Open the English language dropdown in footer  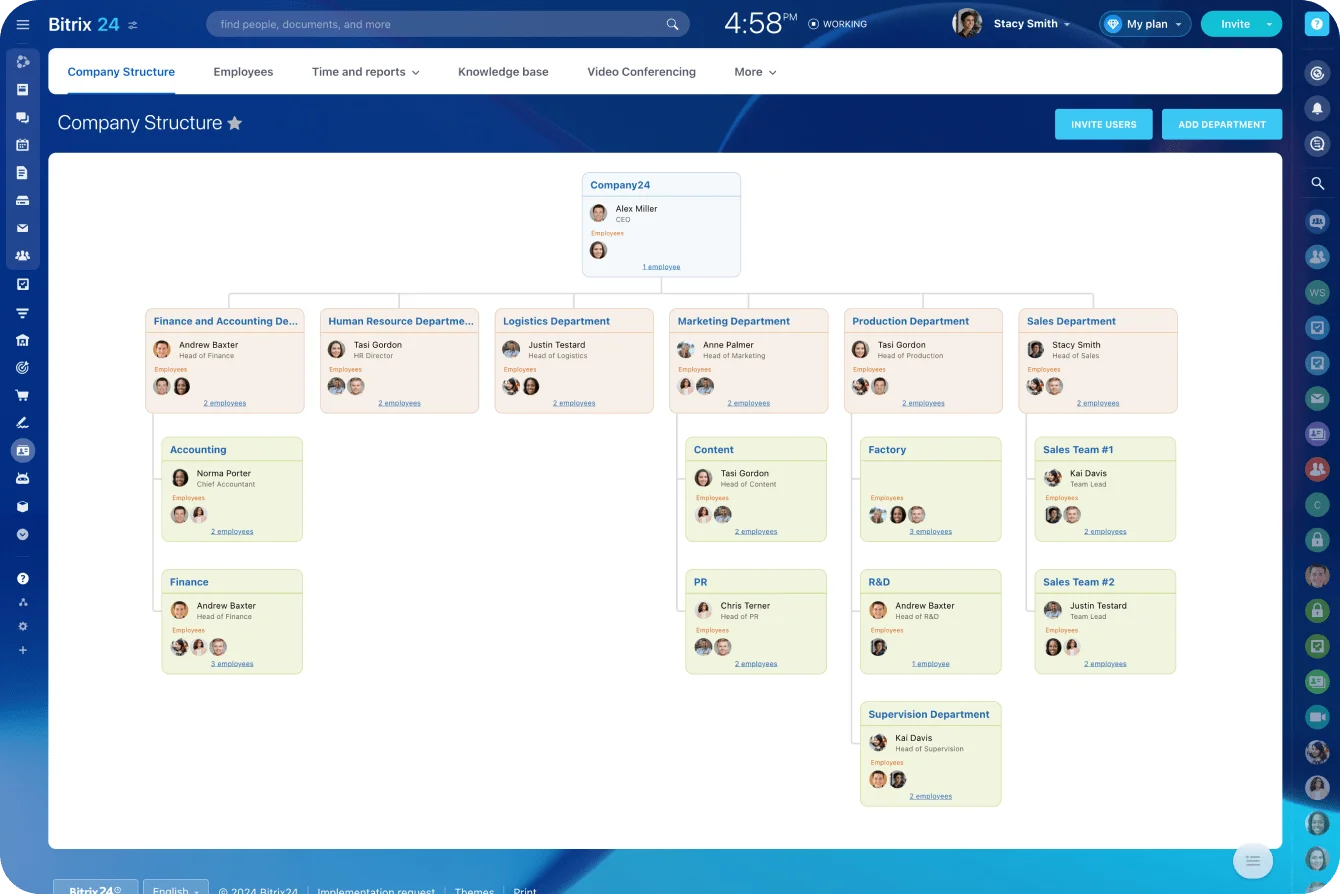(176, 890)
